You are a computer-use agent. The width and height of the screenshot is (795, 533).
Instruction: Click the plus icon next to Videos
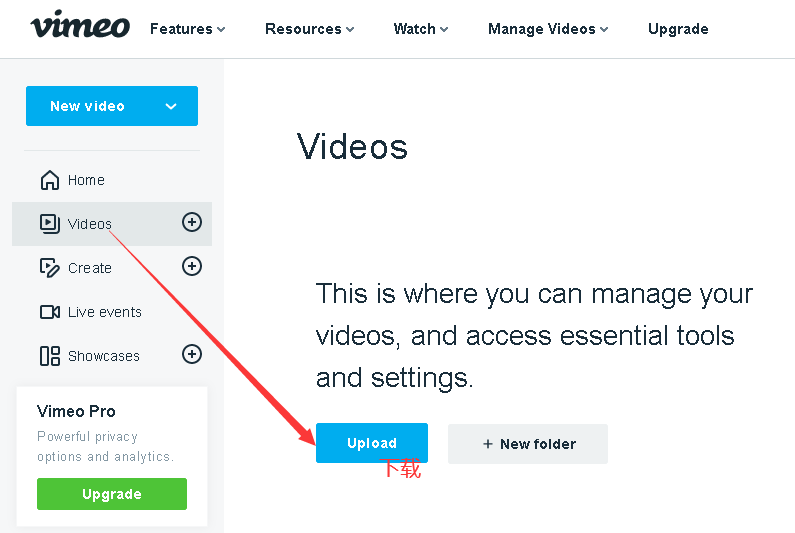pos(192,222)
